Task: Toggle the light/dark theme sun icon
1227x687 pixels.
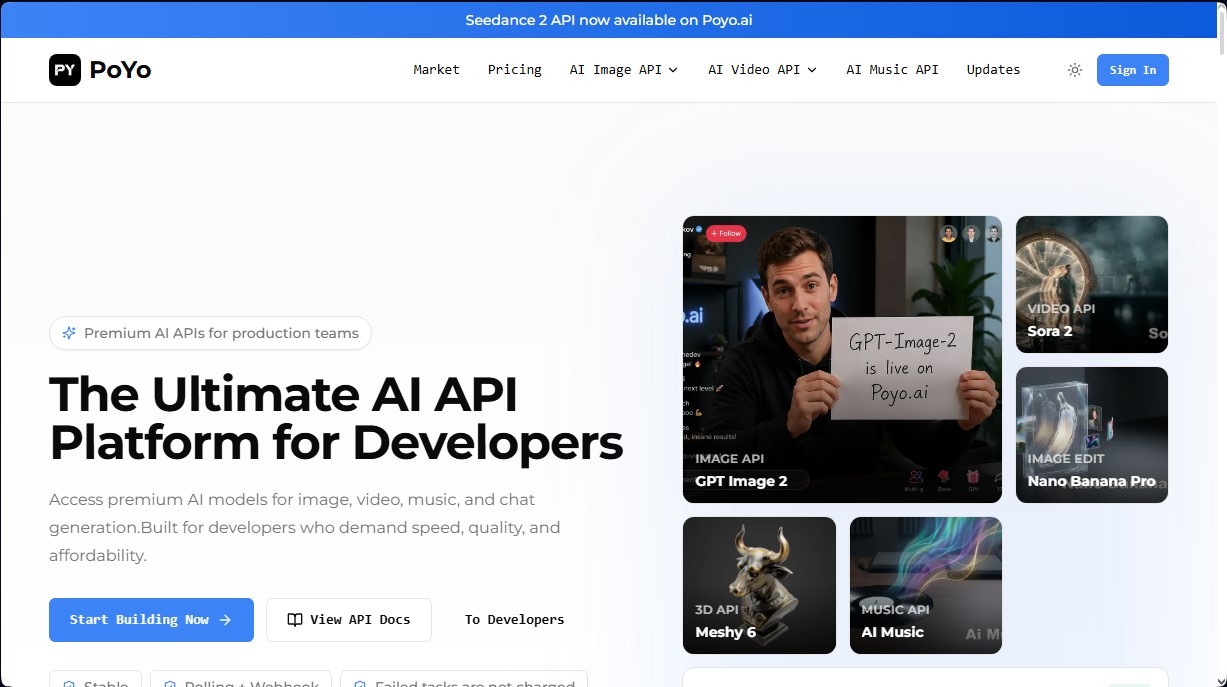Action: (1075, 70)
